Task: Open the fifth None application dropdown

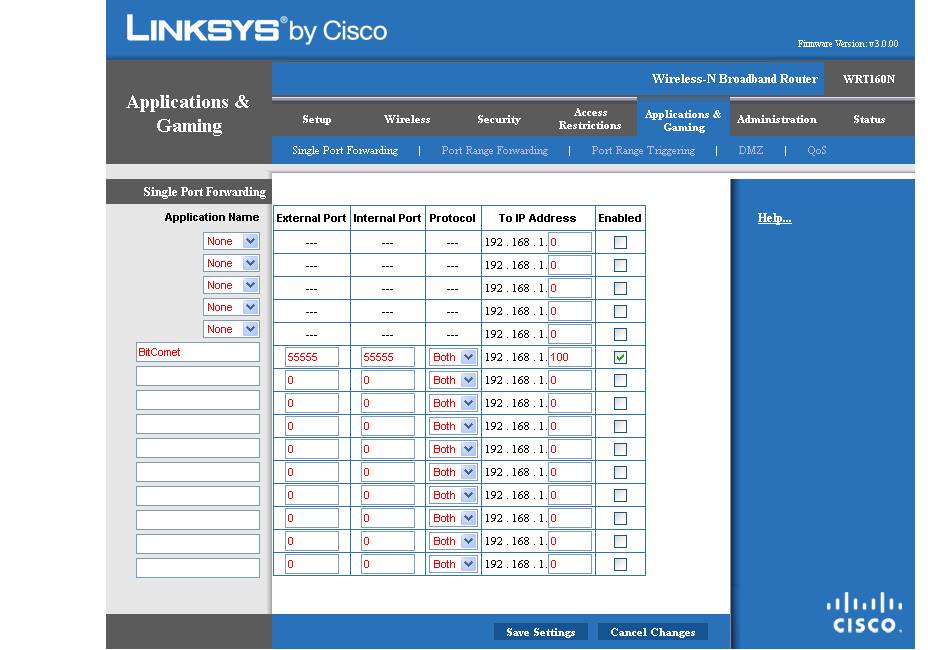Action: (x=231, y=329)
